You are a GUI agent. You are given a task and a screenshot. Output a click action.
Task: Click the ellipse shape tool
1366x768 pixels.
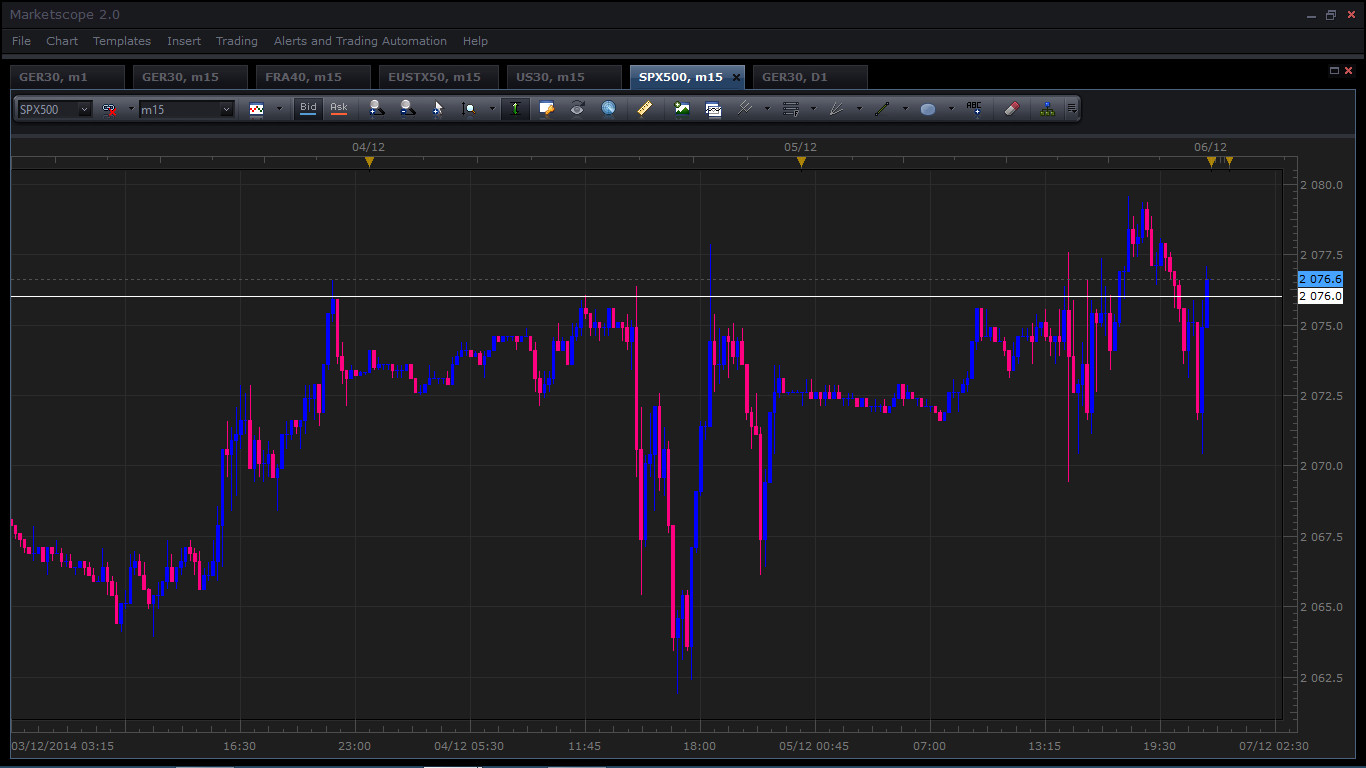click(928, 109)
